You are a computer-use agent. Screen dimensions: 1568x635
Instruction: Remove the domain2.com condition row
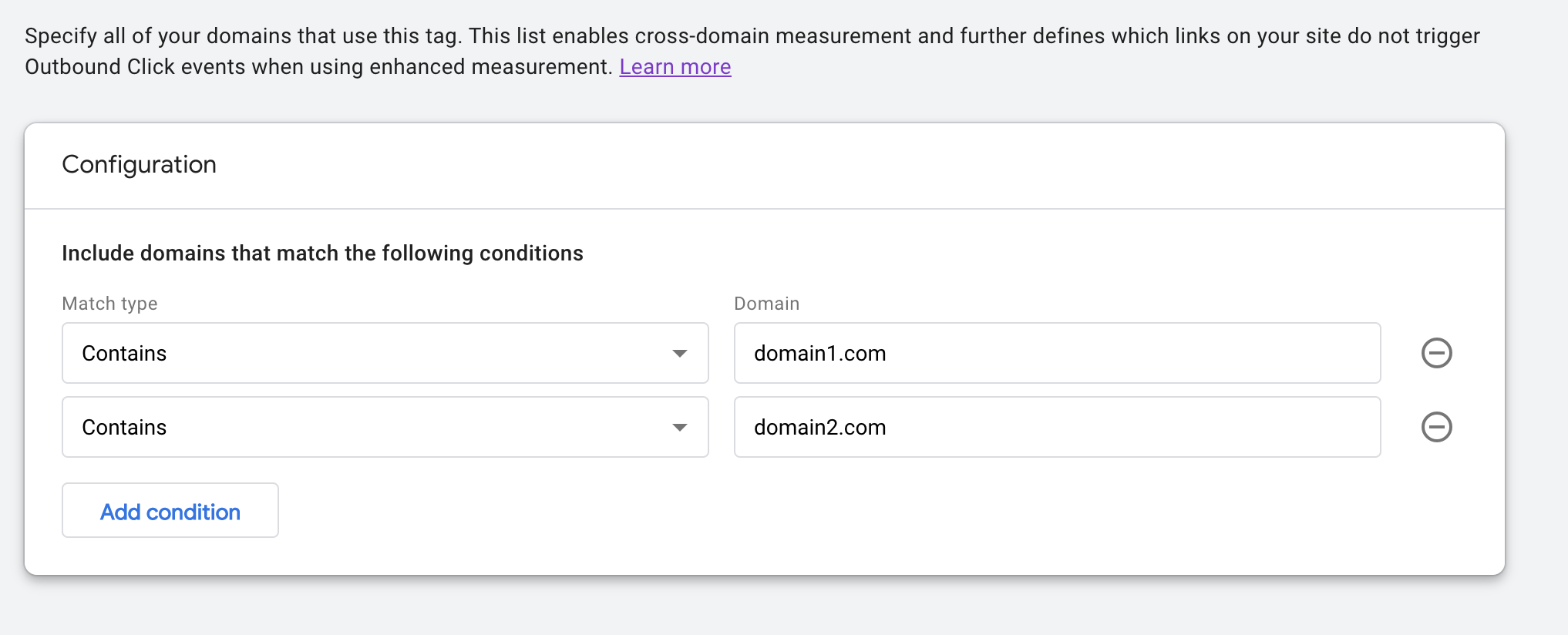pyautogui.click(x=1436, y=427)
